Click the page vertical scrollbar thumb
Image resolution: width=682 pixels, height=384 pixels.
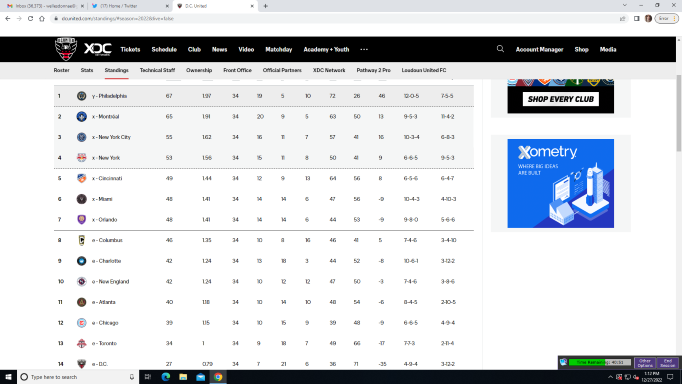coord(679,113)
